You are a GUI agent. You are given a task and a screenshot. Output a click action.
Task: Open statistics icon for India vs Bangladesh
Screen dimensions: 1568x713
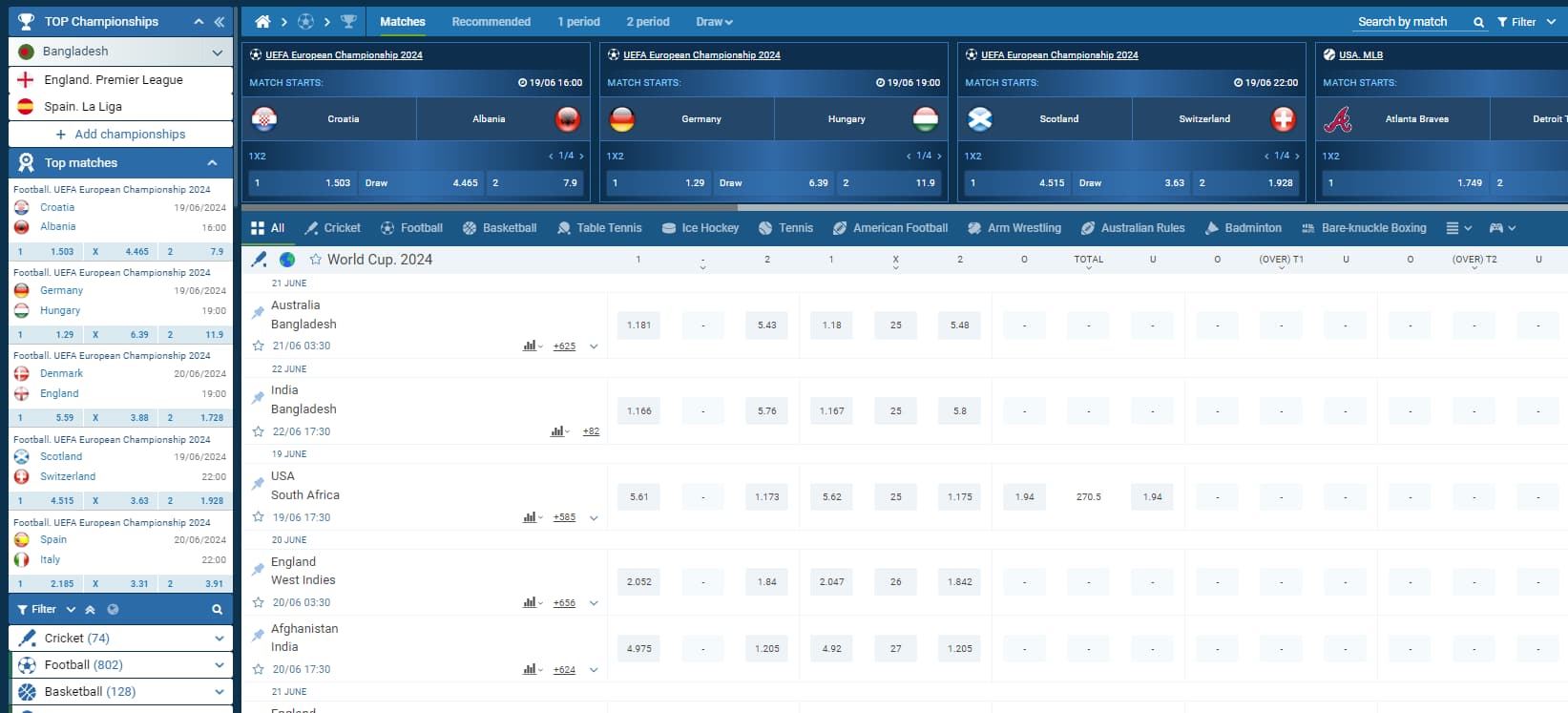coord(560,431)
